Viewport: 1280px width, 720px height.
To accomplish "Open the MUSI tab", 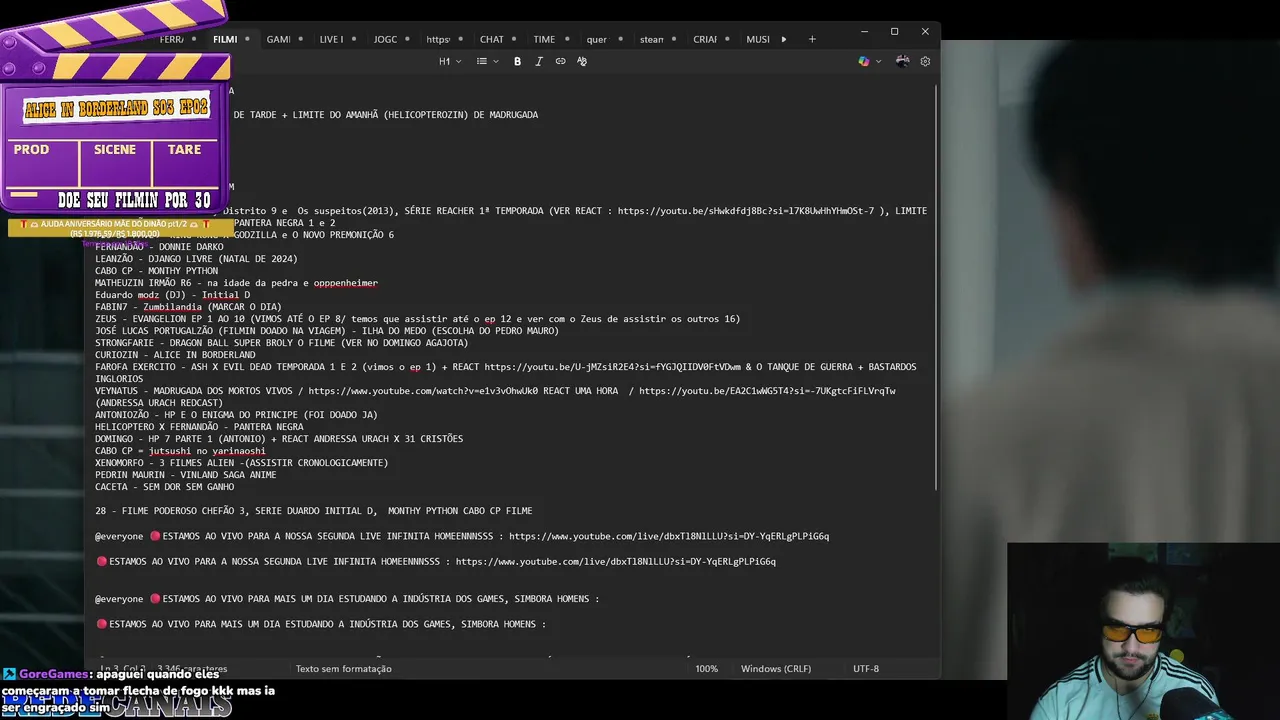I will (758, 39).
